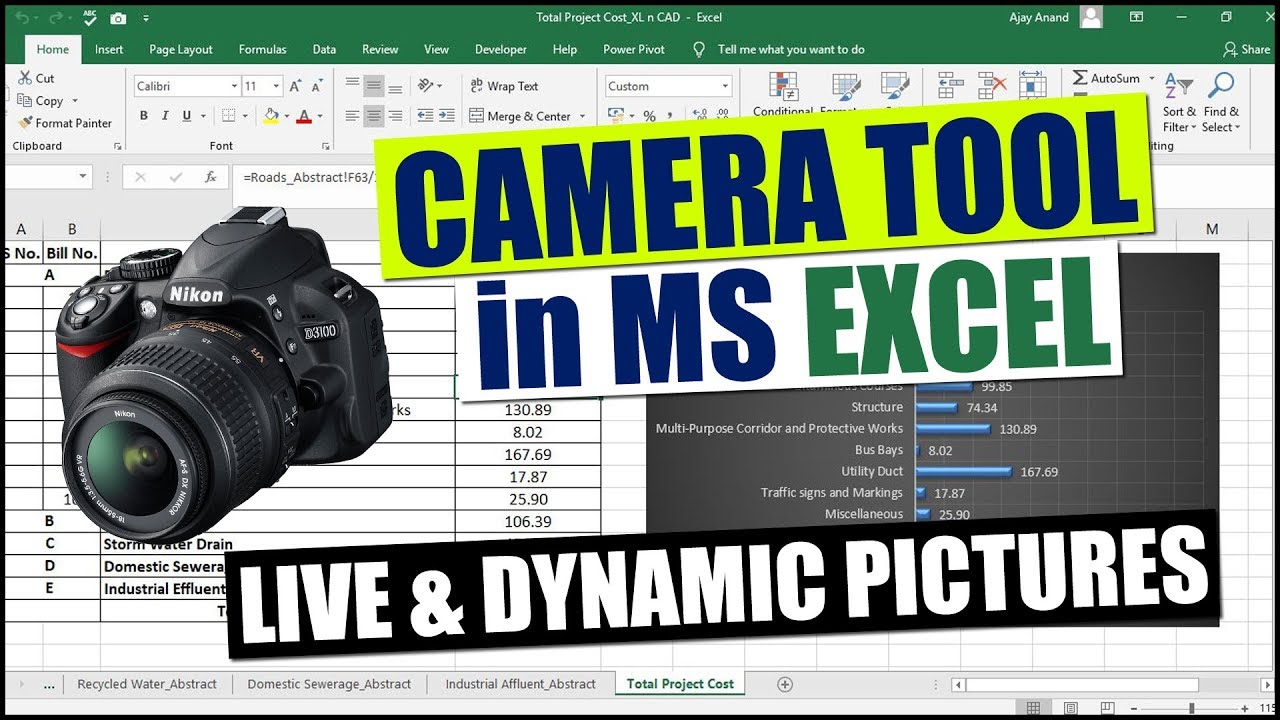Decrease font size with the smaller A
This screenshot has height=720, width=1280.
pos(317,86)
